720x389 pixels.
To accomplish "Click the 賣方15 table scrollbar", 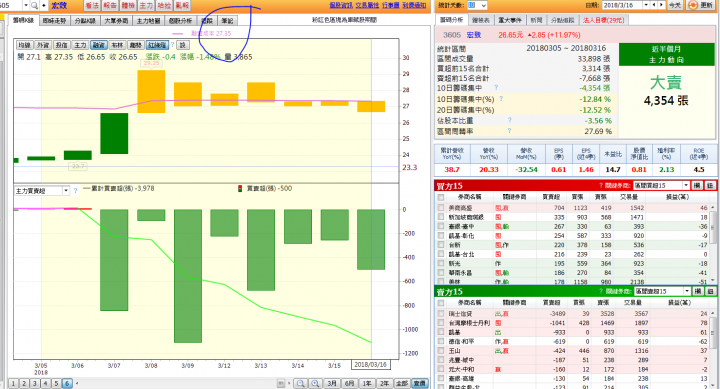I will (x=714, y=349).
